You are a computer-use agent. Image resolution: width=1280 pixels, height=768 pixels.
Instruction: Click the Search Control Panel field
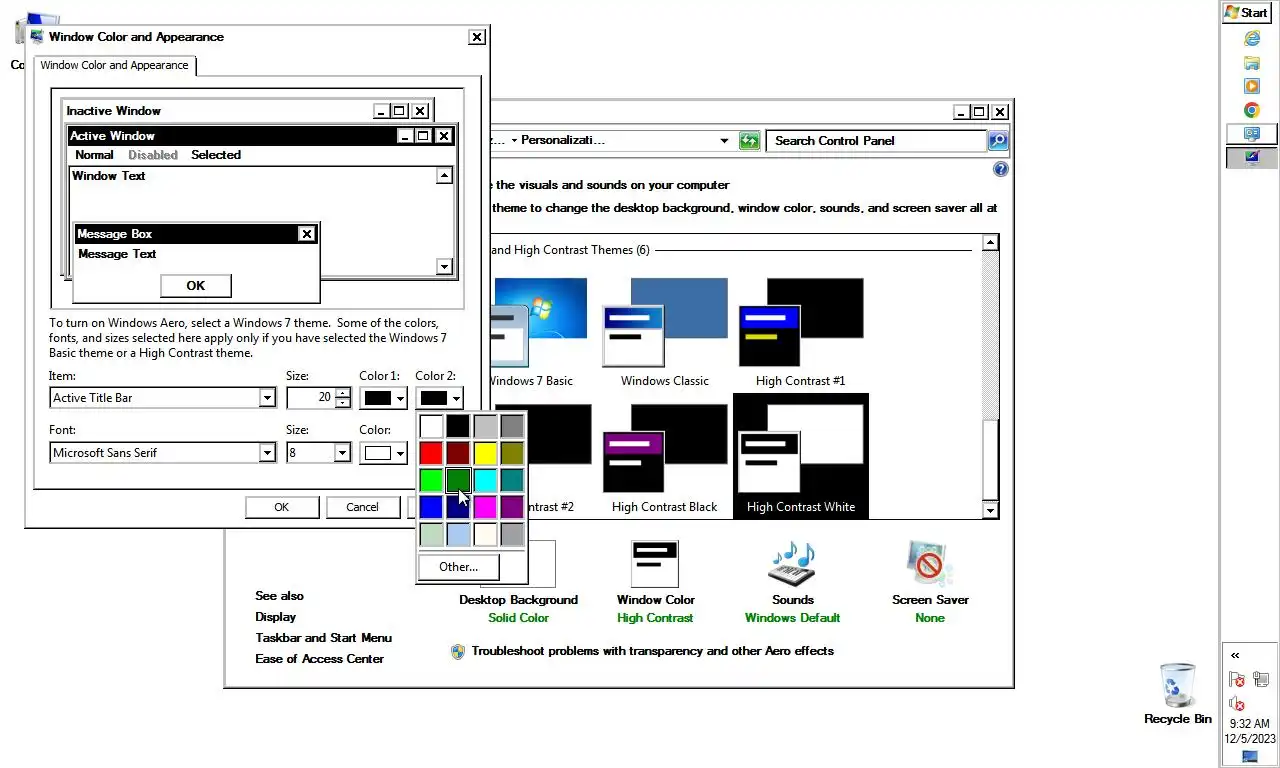click(x=878, y=141)
